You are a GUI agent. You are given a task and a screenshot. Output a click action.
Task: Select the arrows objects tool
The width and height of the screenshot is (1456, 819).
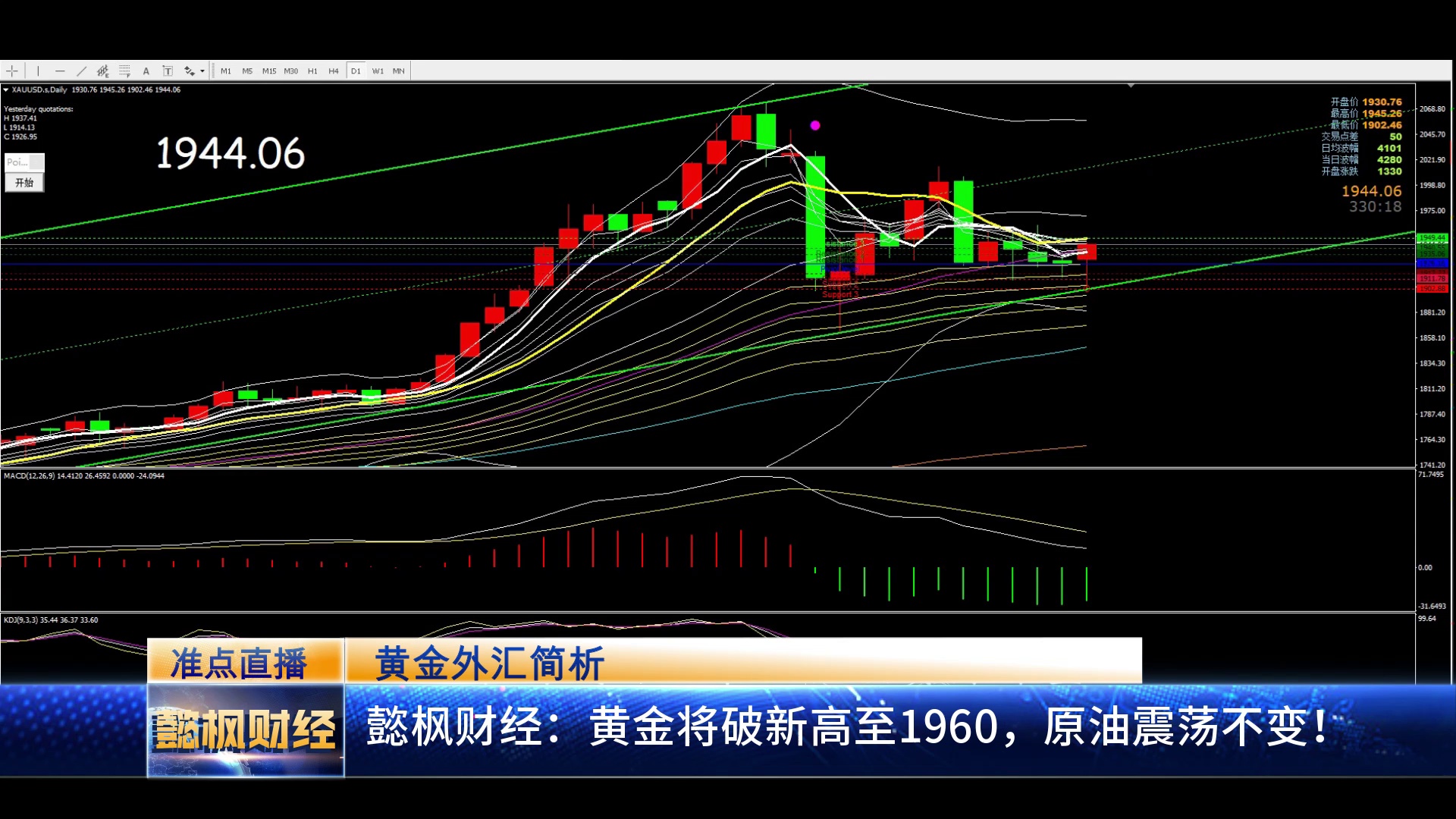point(190,71)
